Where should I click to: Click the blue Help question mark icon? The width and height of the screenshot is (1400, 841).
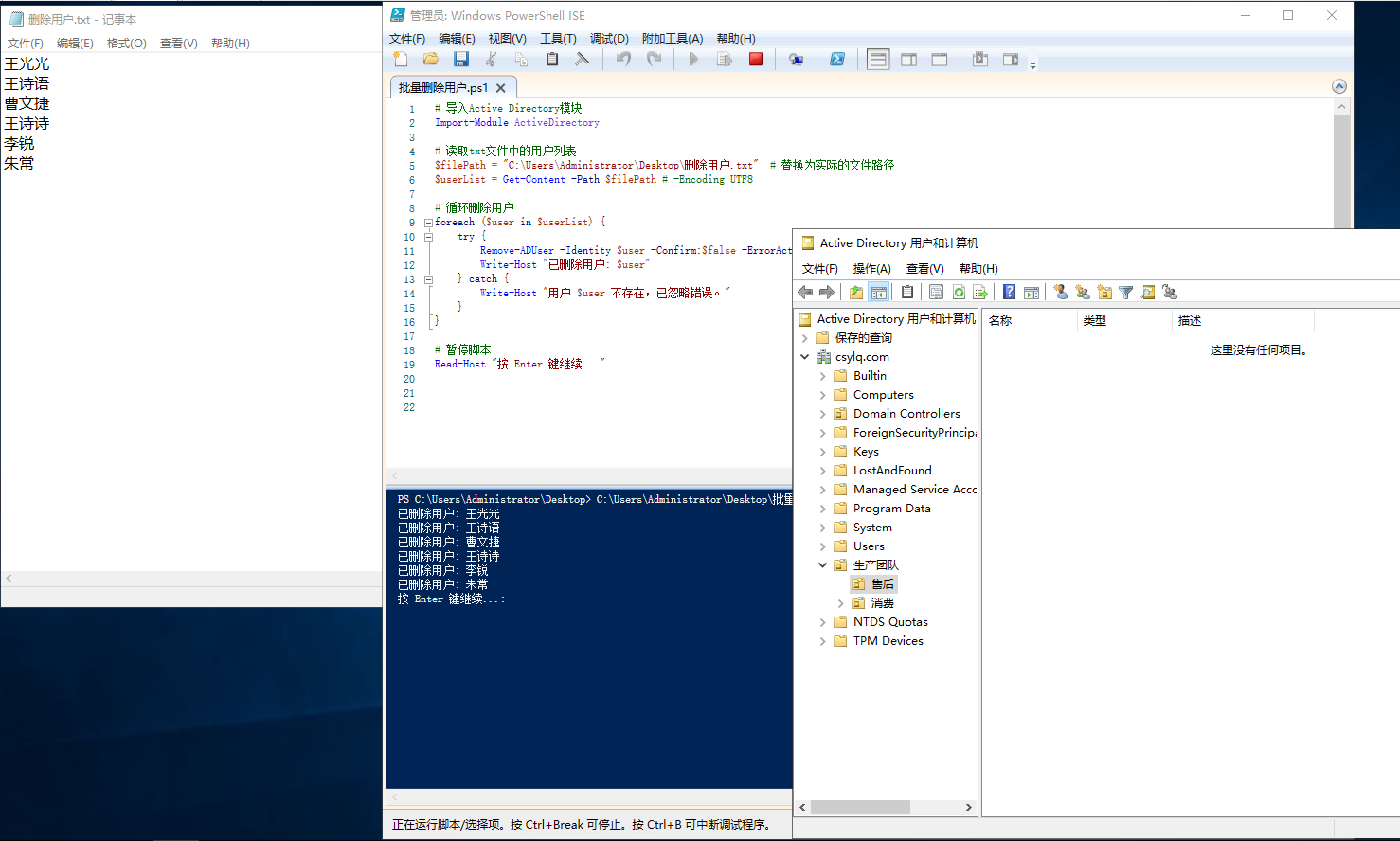tap(1010, 292)
